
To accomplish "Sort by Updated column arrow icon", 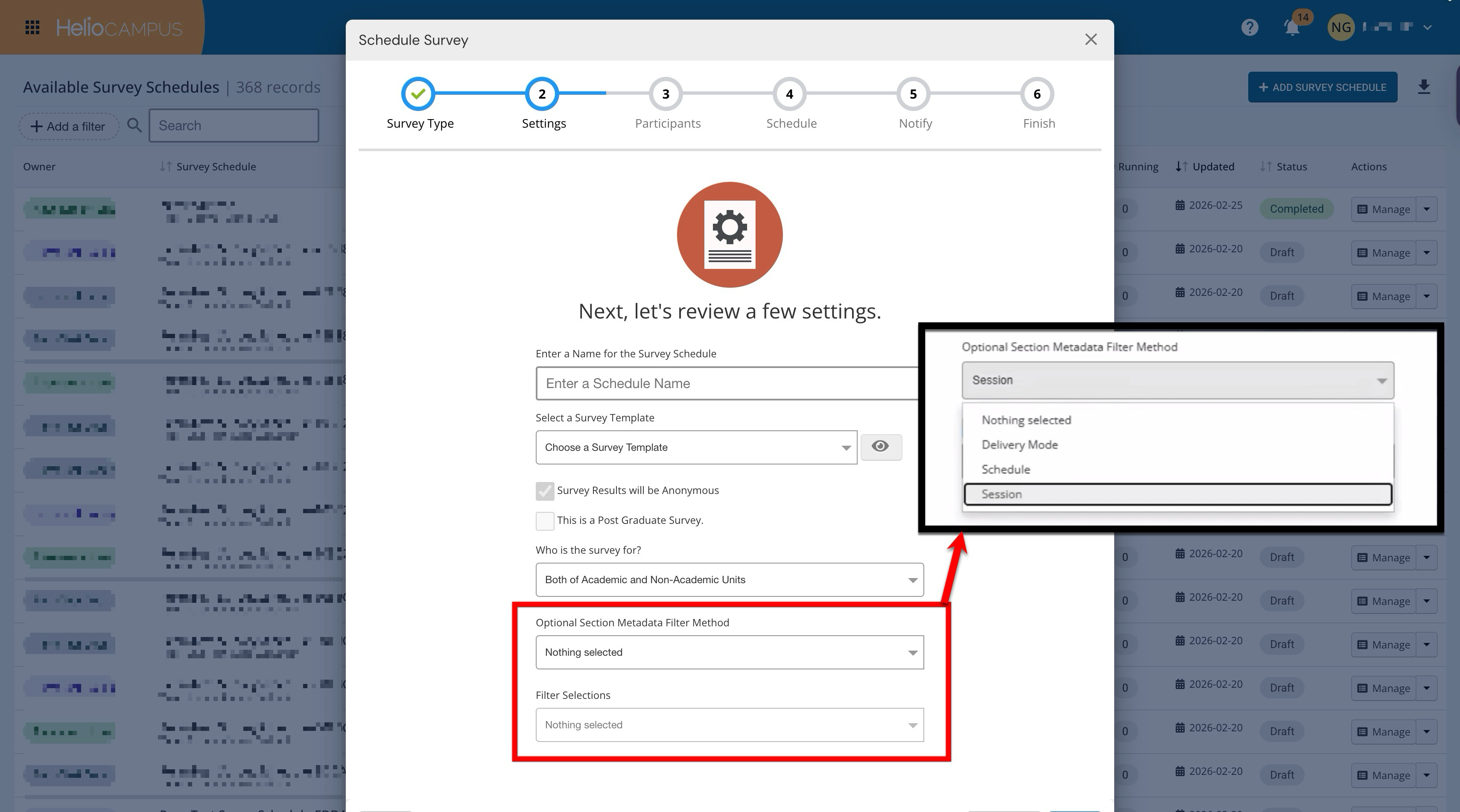I will (x=1181, y=166).
